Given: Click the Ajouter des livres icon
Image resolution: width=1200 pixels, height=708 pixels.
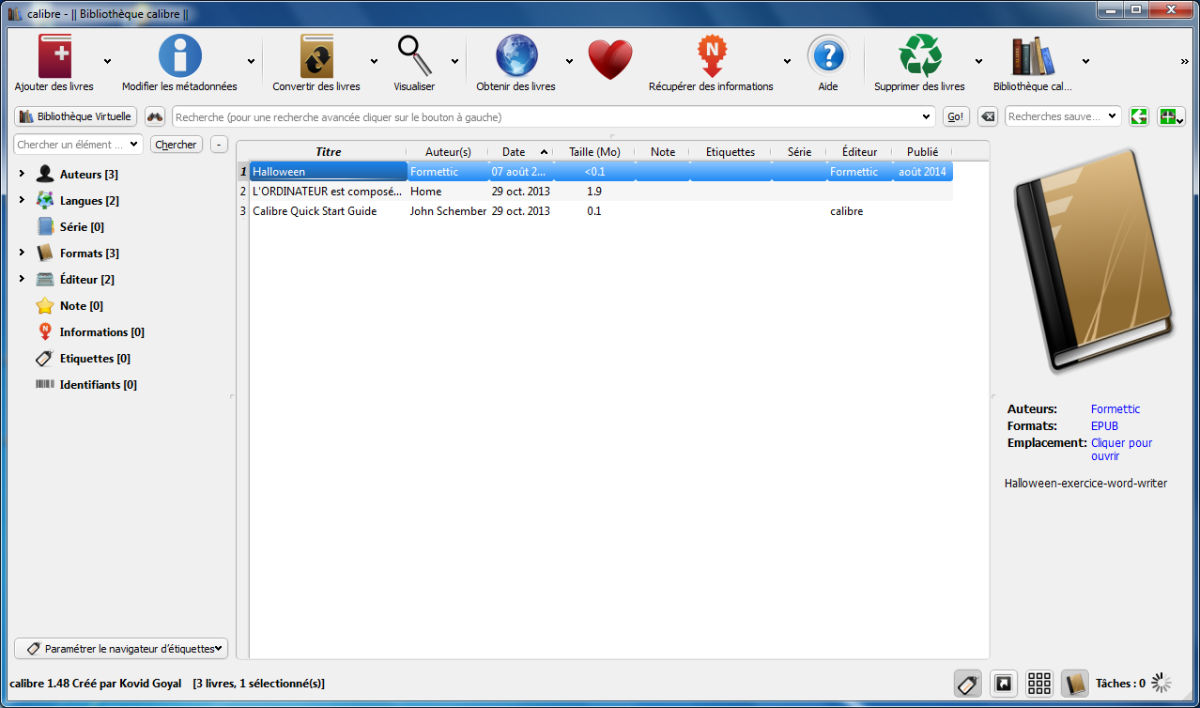Looking at the screenshot, I should pos(54,56).
